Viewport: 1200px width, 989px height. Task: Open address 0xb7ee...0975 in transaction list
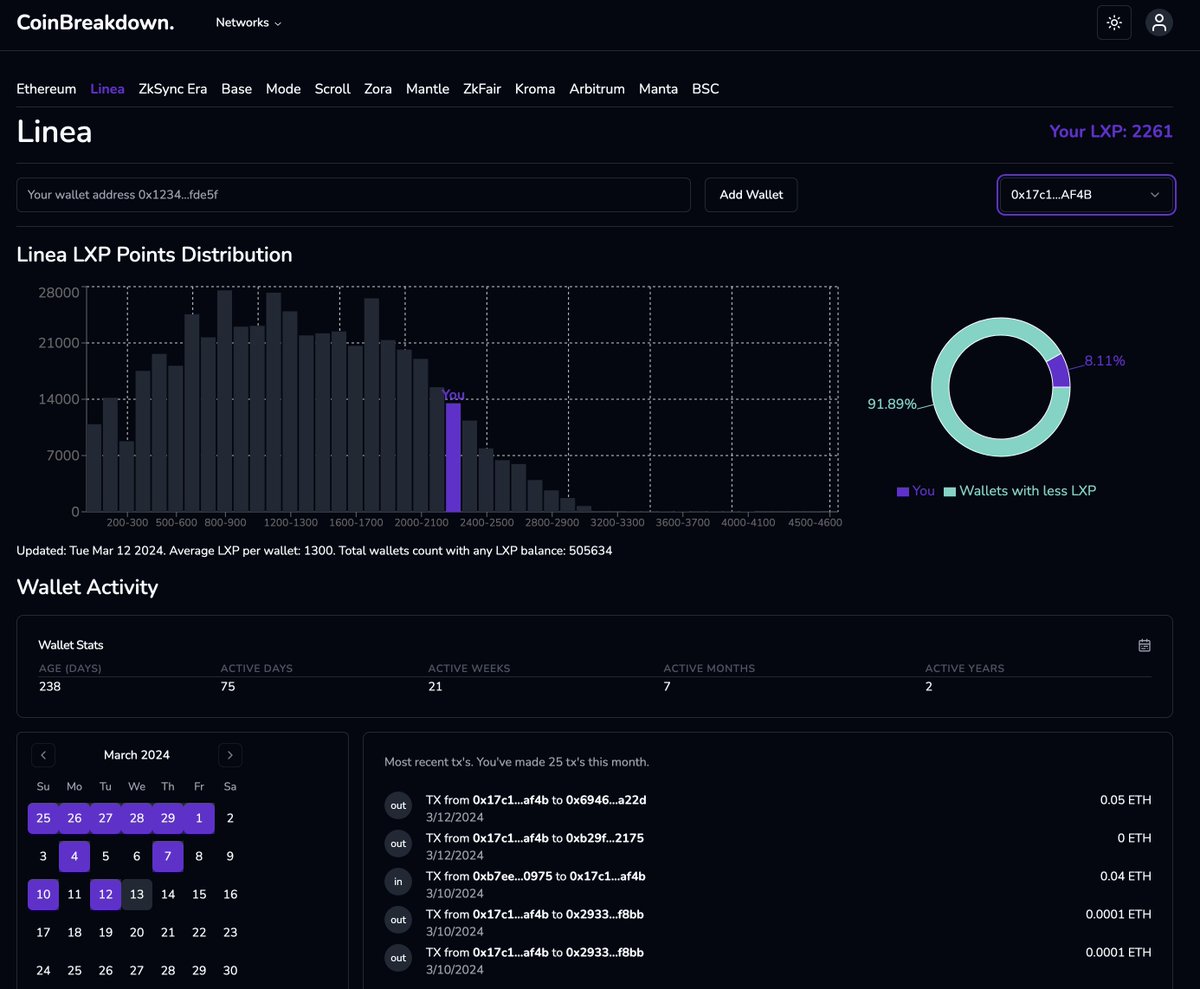[514, 876]
